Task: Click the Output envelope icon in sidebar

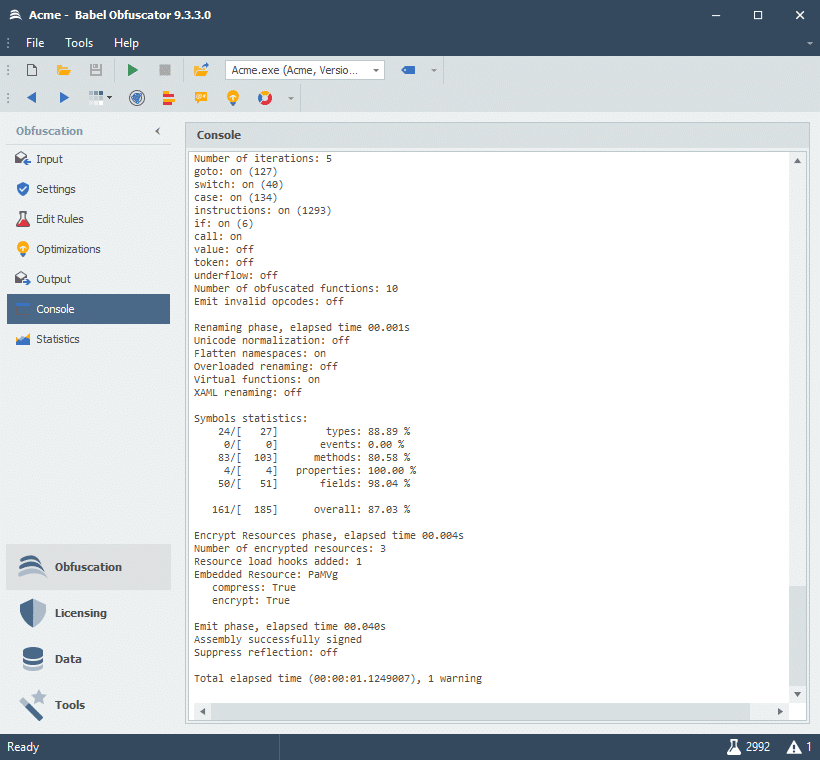Action: point(22,279)
